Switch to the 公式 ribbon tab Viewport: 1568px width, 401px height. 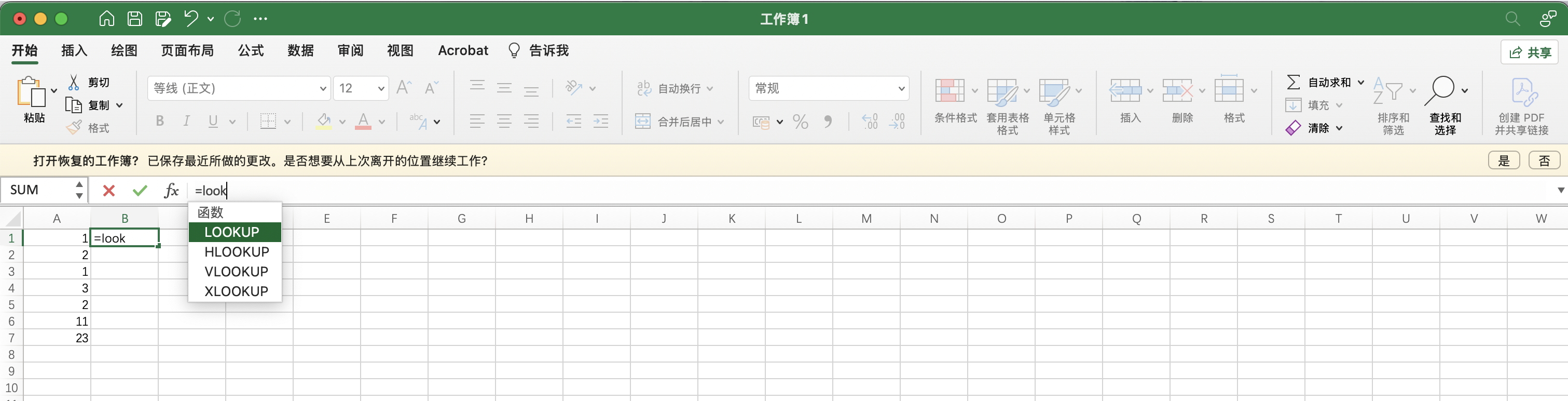[251, 50]
